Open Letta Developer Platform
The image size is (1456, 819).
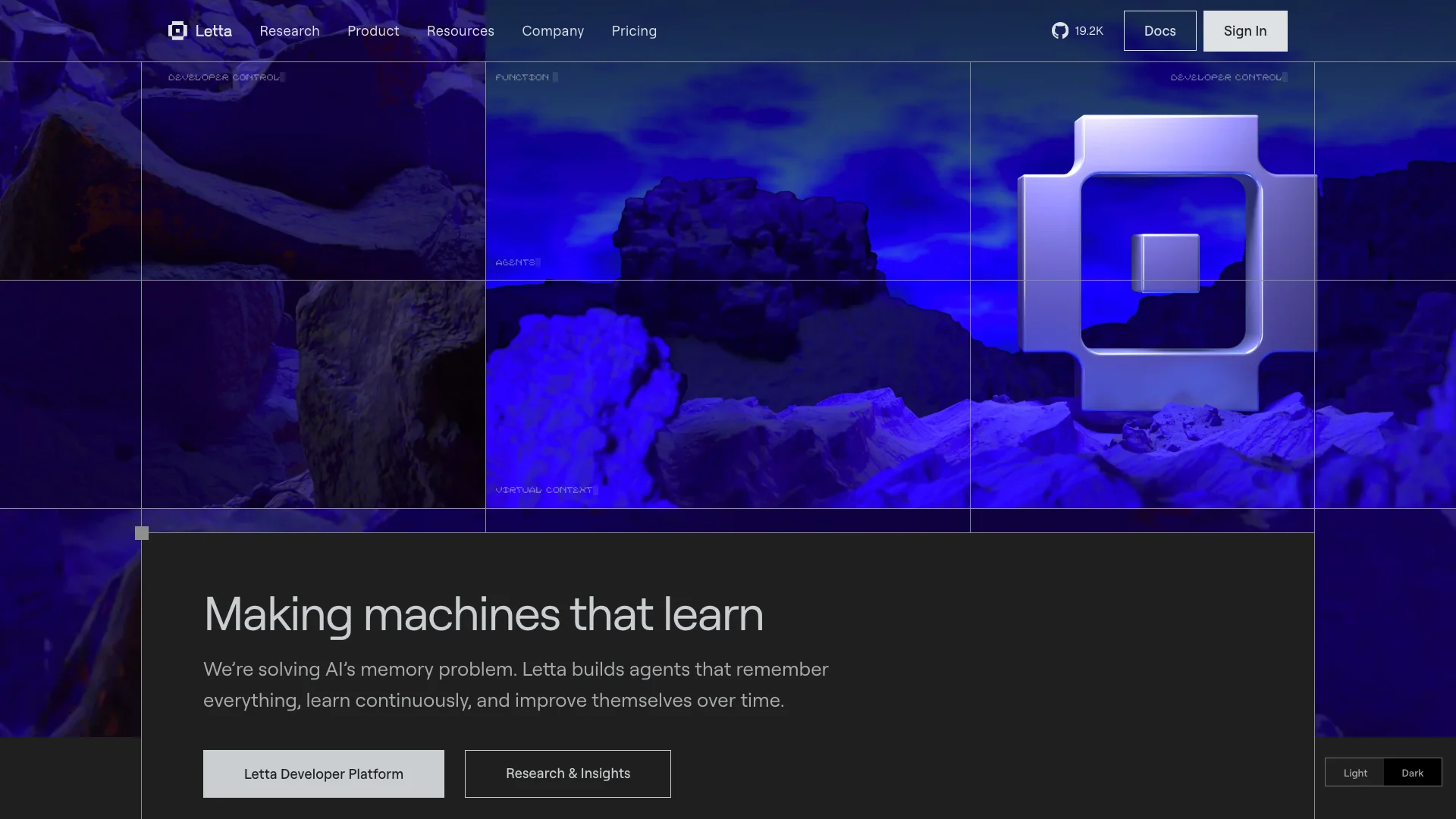point(324,773)
